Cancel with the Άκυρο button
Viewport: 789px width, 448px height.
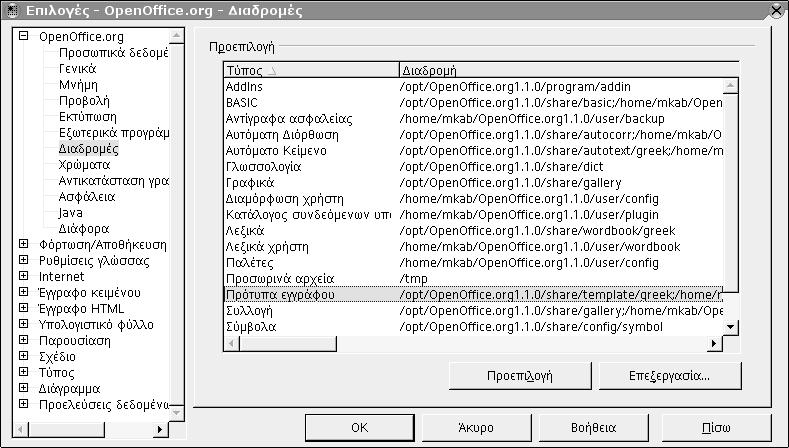[476, 428]
